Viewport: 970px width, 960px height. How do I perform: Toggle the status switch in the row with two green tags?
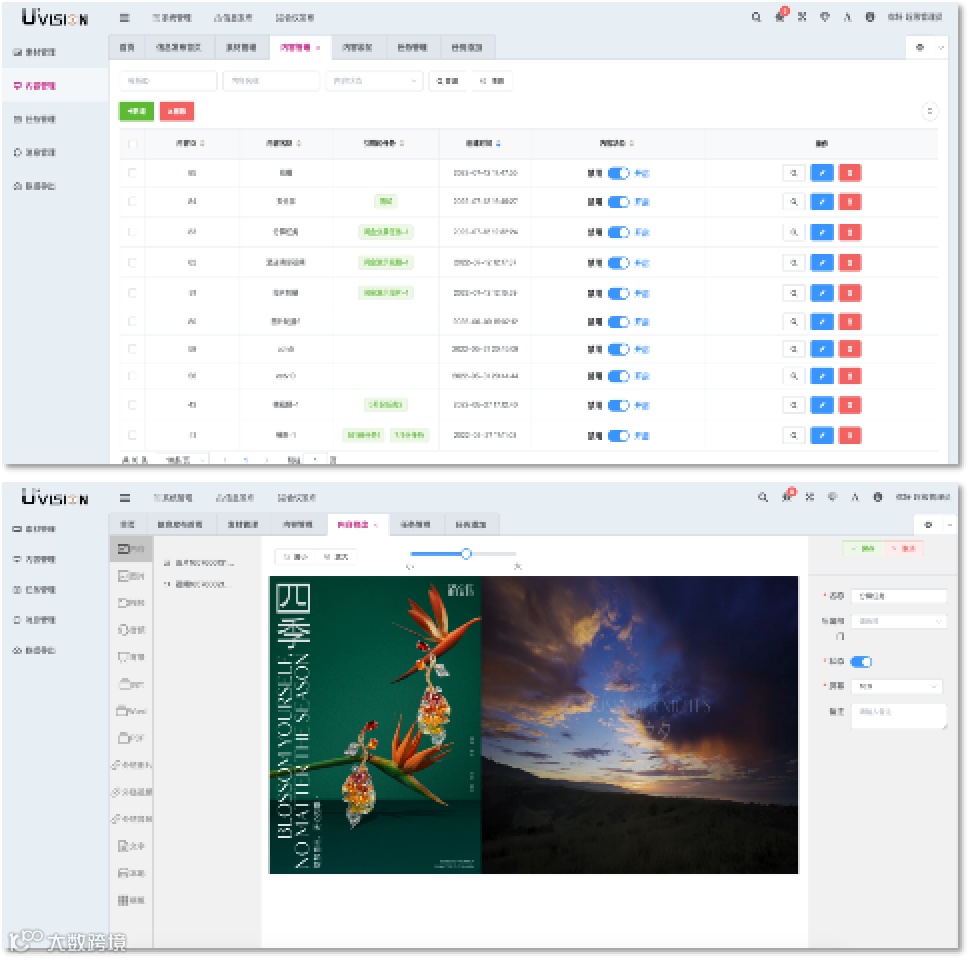tap(618, 436)
